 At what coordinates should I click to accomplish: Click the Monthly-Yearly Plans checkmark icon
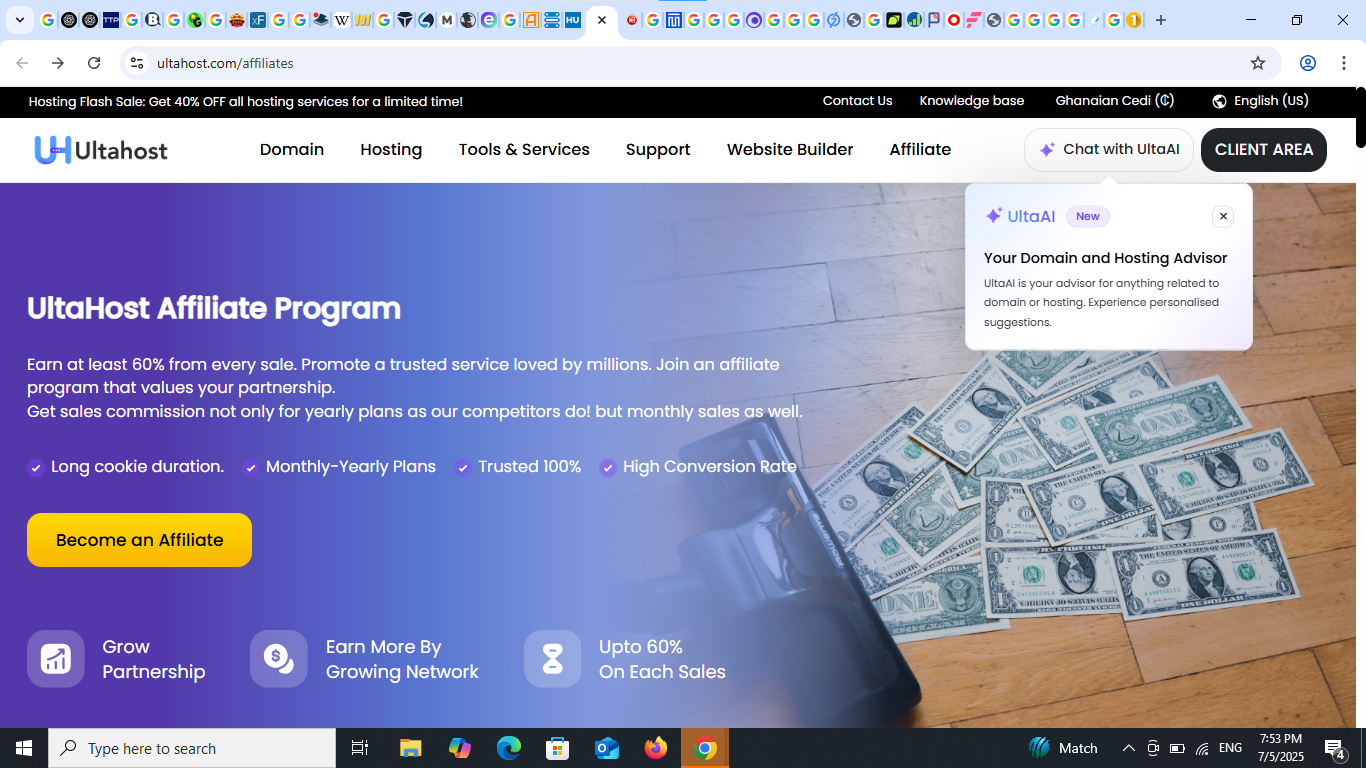click(251, 467)
